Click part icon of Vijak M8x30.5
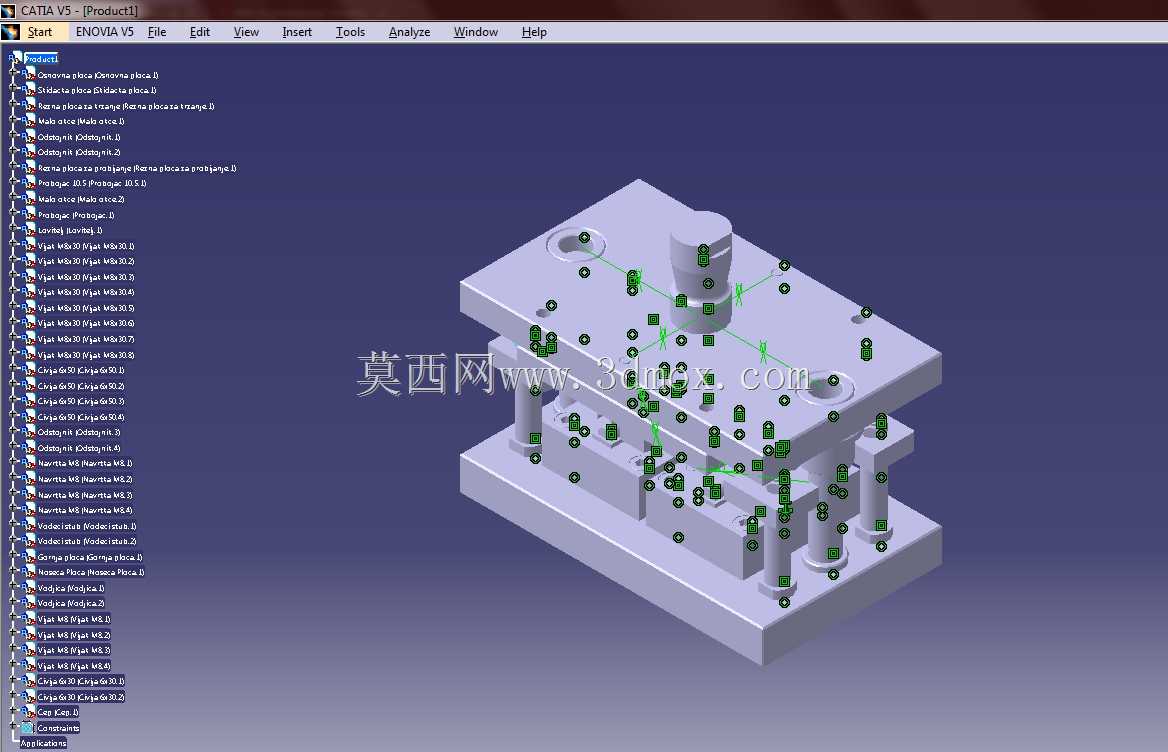The height and width of the screenshot is (752, 1168). [28, 307]
